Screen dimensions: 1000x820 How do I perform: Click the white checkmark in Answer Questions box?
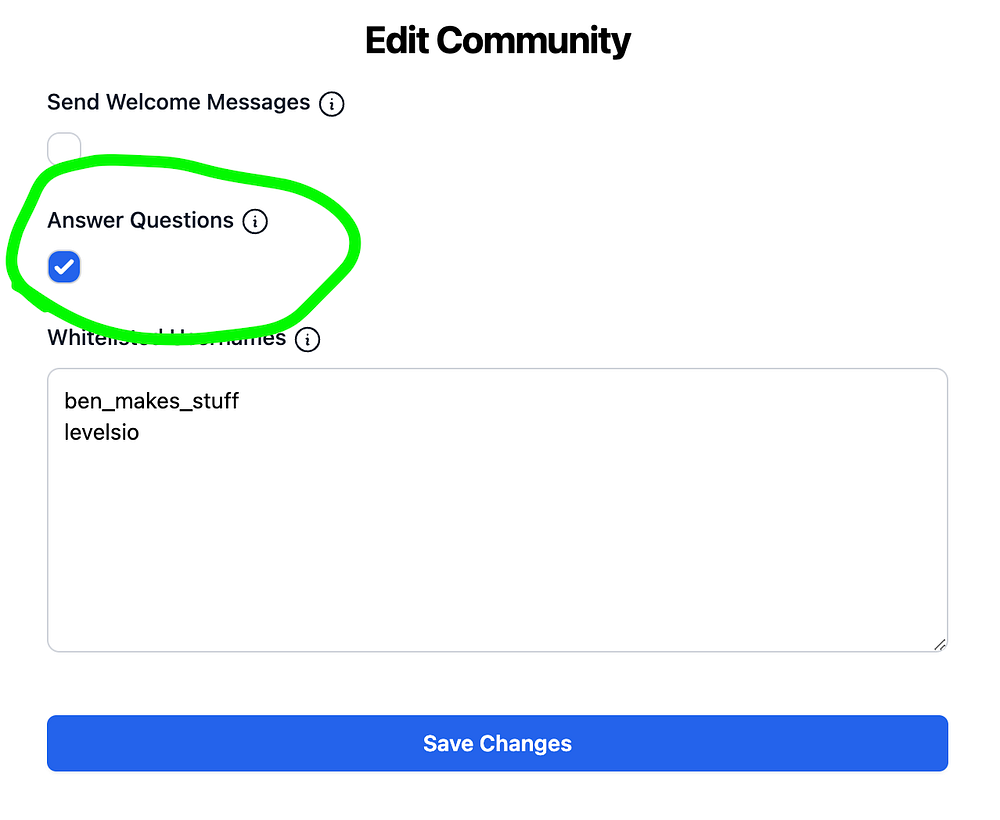(64, 267)
